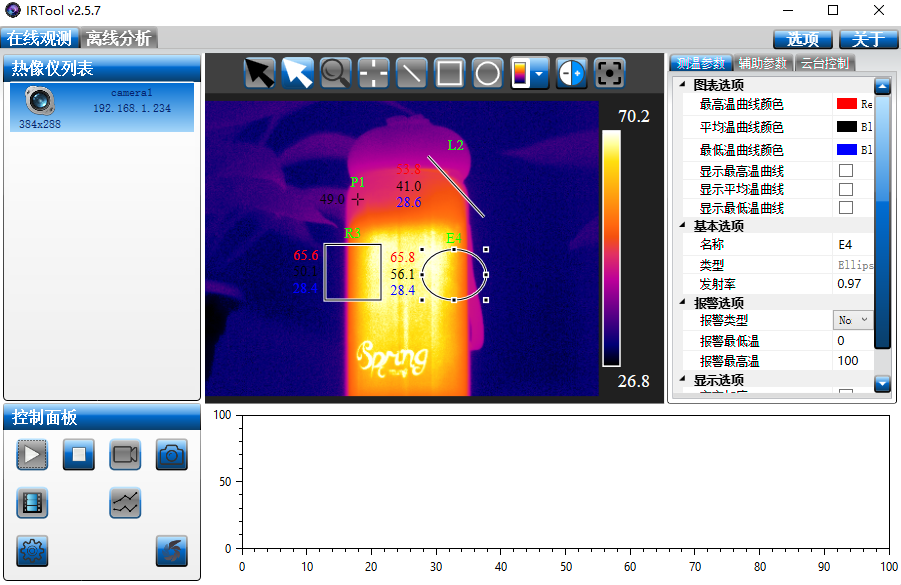Pick the rectangle region tool
901x585 pixels.
pos(449,73)
